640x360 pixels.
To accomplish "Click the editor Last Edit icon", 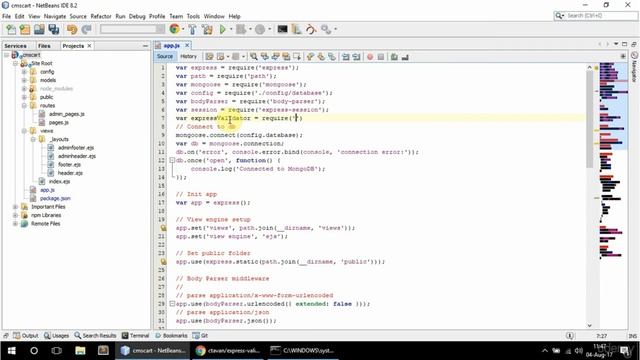I will click(x=209, y=57).
